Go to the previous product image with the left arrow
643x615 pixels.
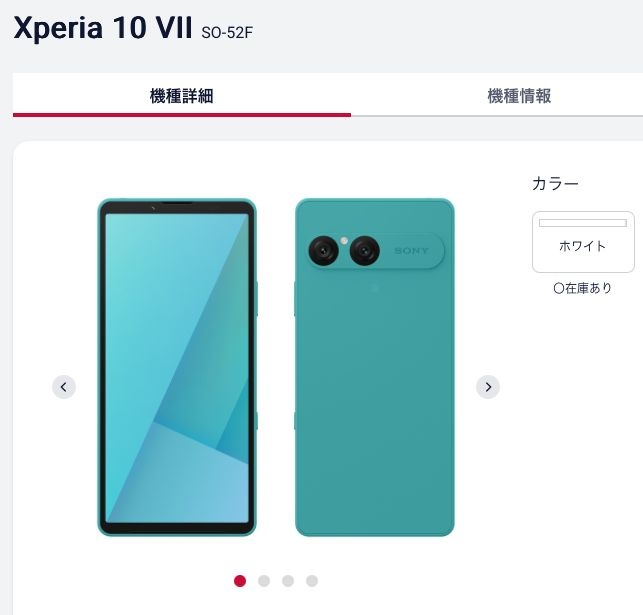pyautogui.click(x=64, y=387)
